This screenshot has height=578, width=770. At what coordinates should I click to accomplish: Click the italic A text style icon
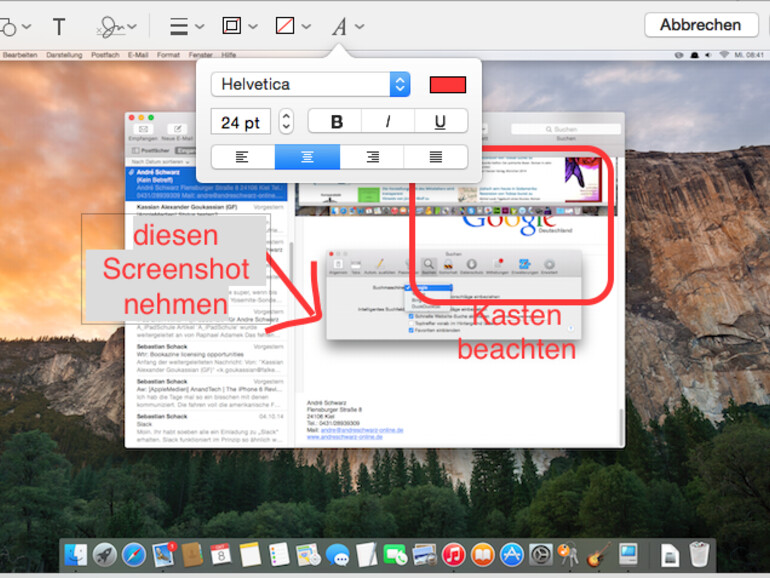(339, 27)
